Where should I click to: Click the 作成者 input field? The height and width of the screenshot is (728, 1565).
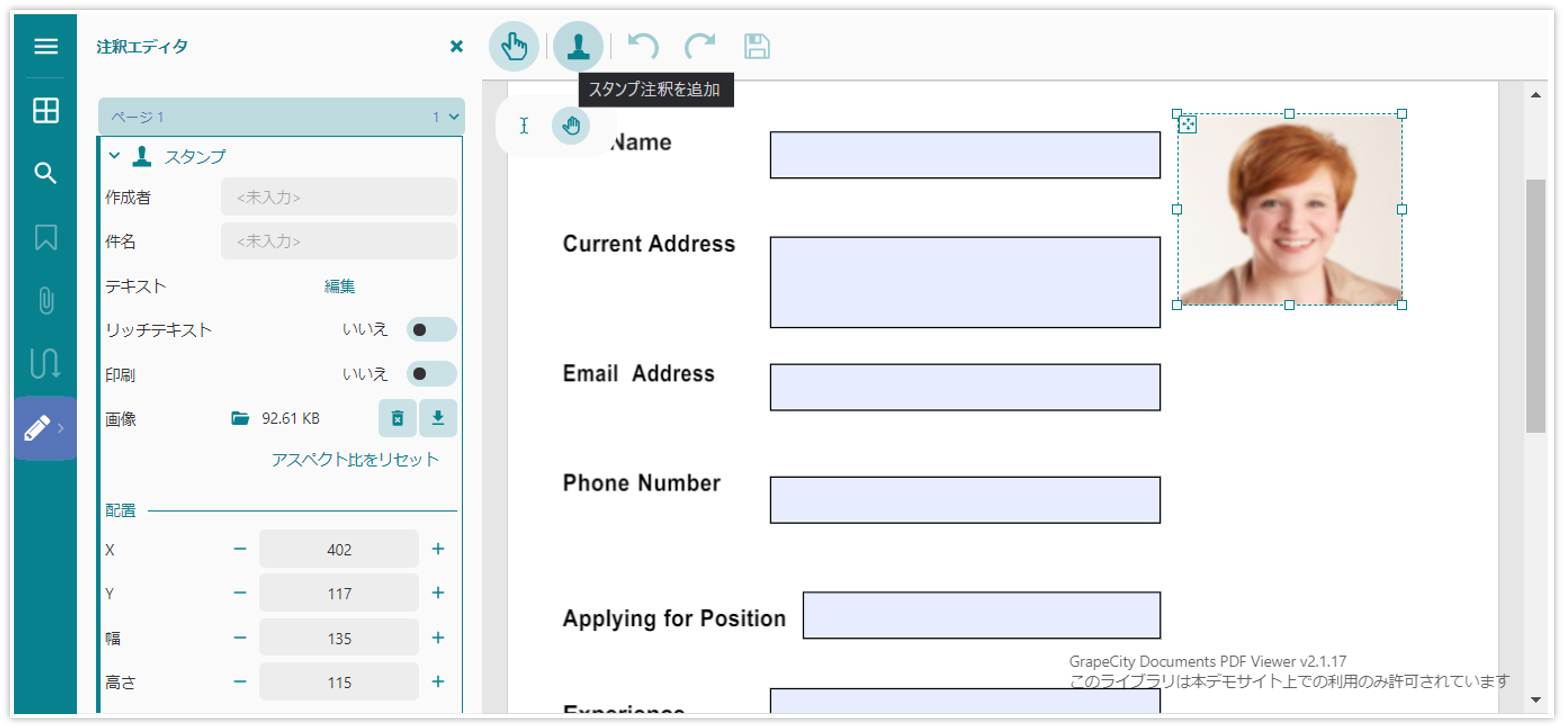point(339,197)
